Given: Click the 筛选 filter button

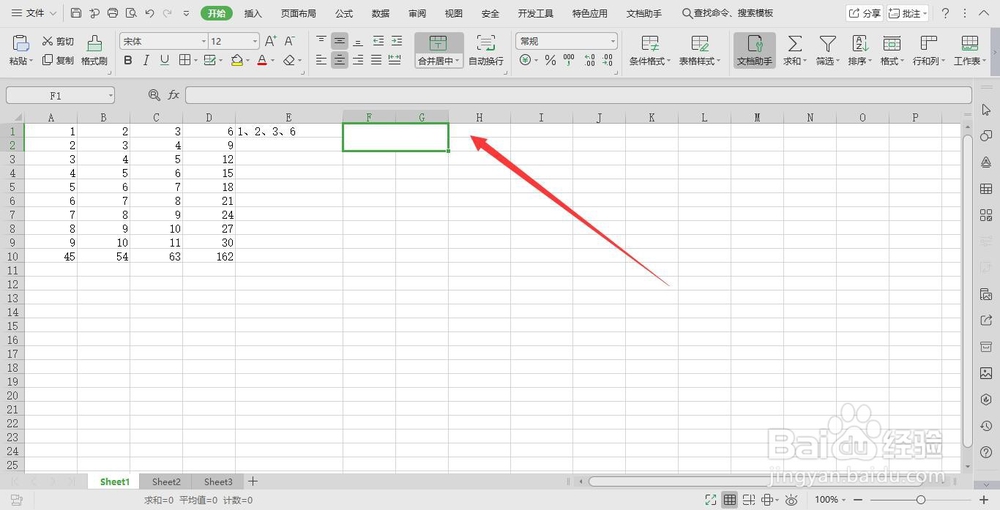Looking at the screenshot, I should click(827, 51).
